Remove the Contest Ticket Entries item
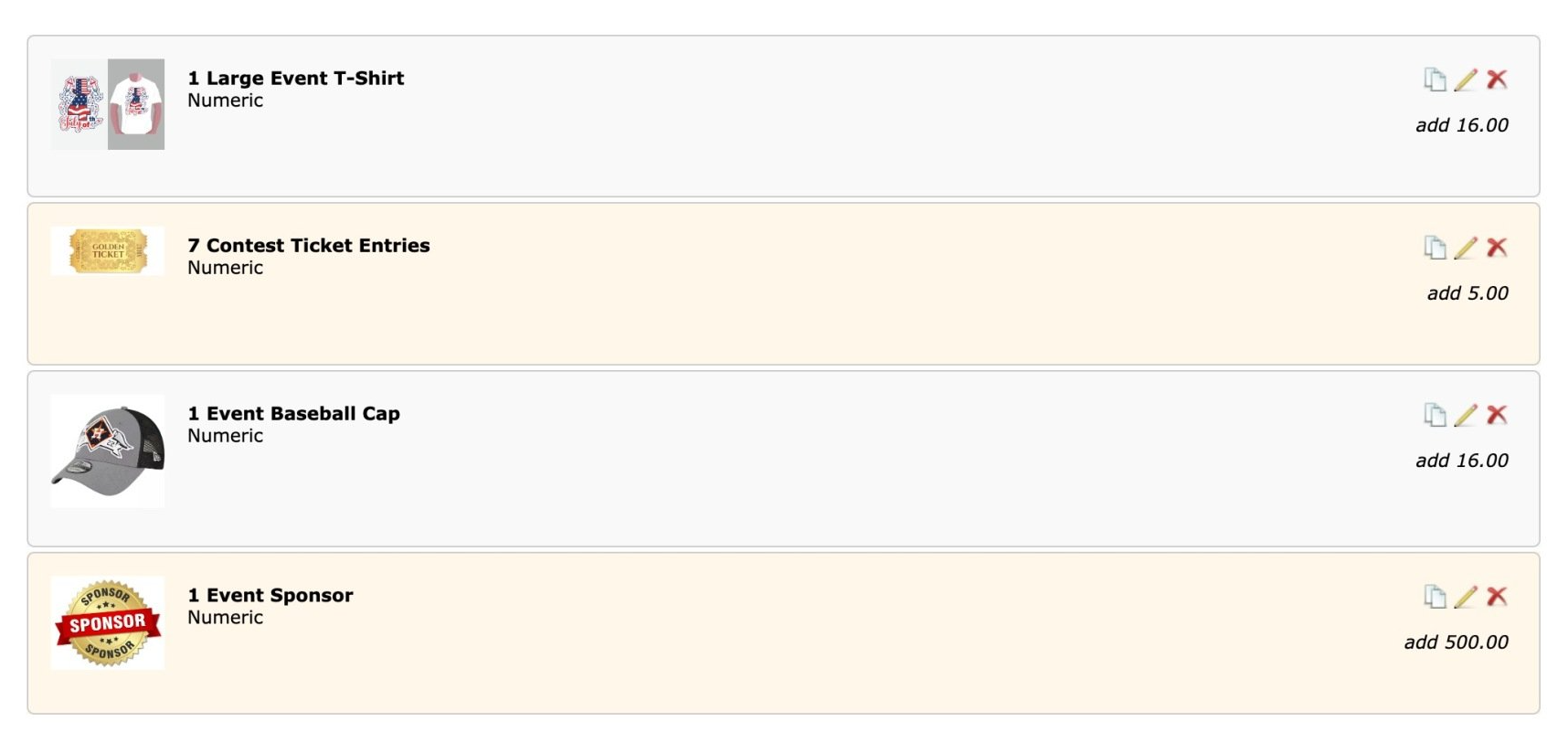 tap(1497, 248)
